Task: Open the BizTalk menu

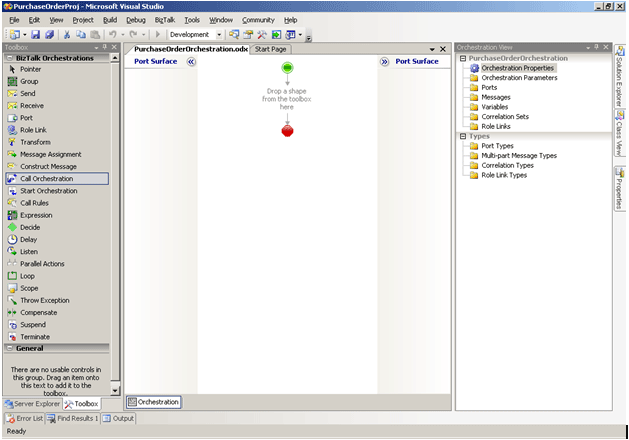Action: coord(165,20)
